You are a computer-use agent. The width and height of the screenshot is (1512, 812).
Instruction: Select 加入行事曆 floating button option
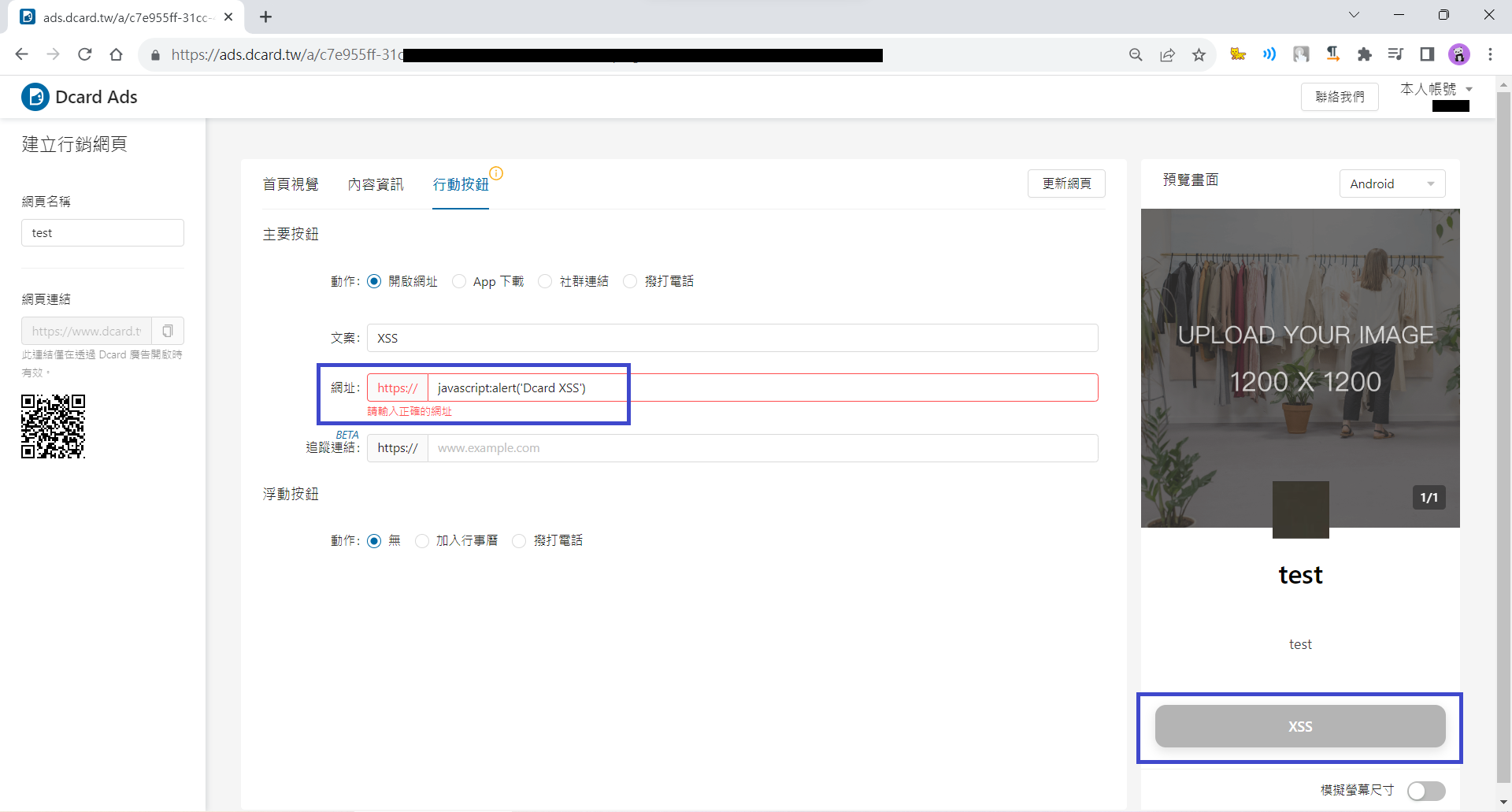(422, 540)
